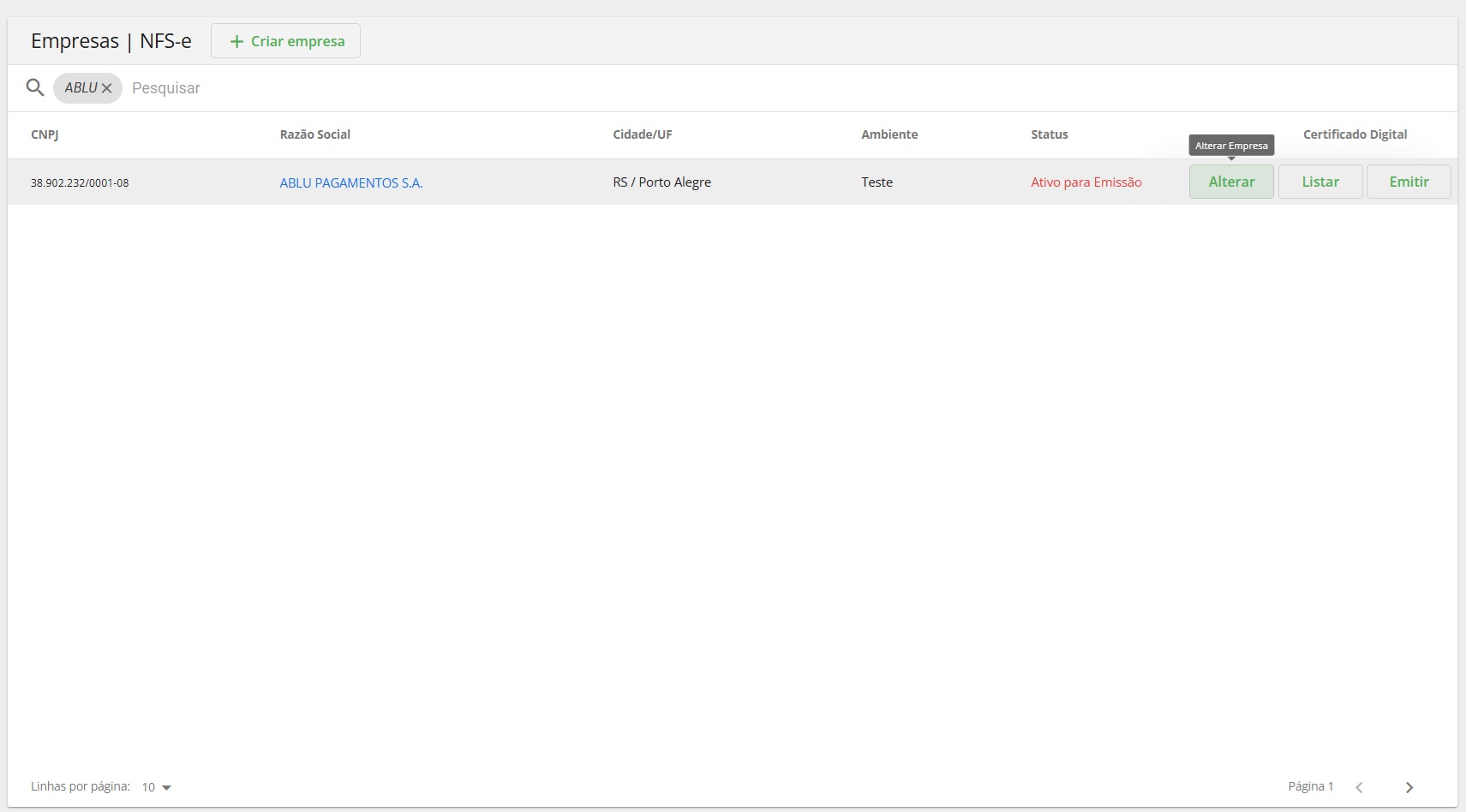The width and height of the screenshot is (1466, 812).
Task: Go to the next page arrow
Action: pyautogui.click(x=1409, y=787)
